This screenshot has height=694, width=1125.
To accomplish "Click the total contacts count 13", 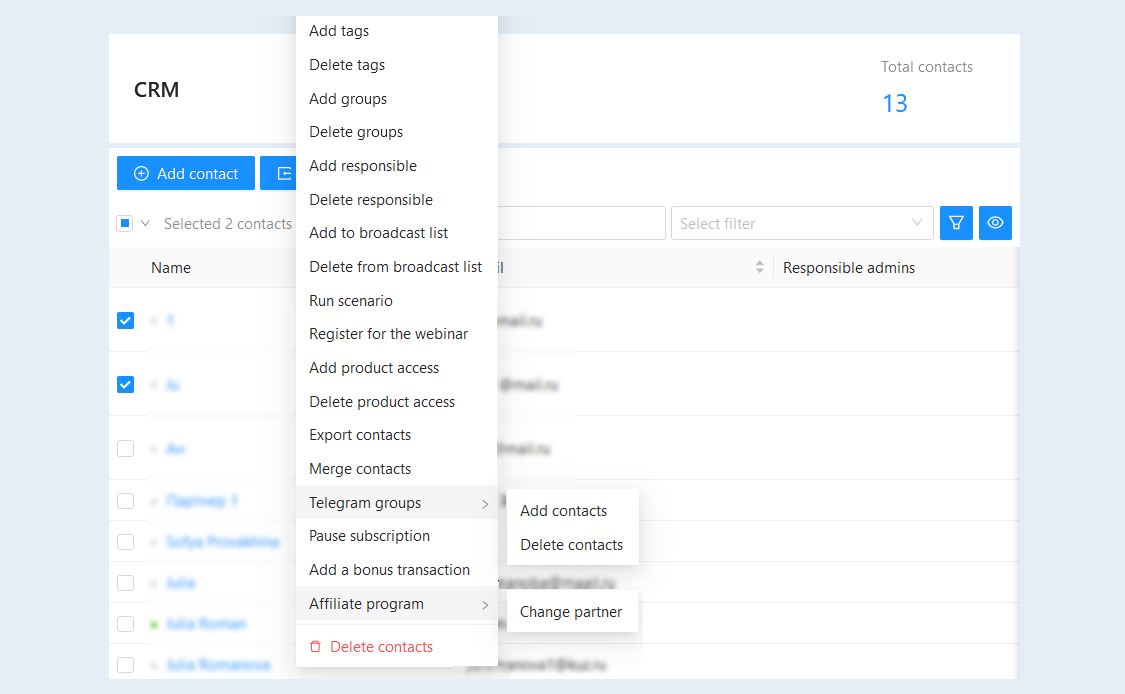I will 895,103.
